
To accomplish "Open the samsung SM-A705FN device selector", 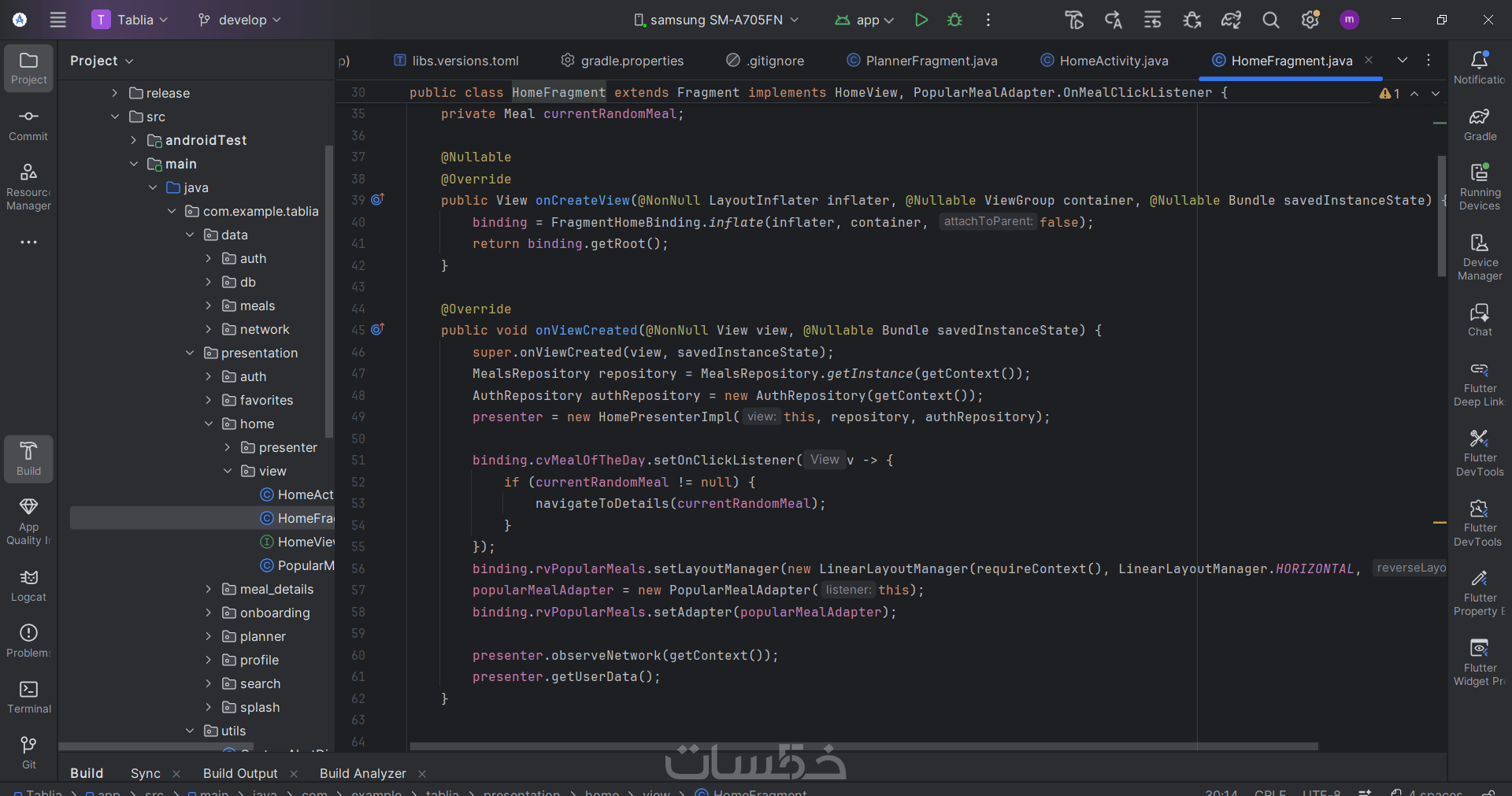I will pos(716,20).
